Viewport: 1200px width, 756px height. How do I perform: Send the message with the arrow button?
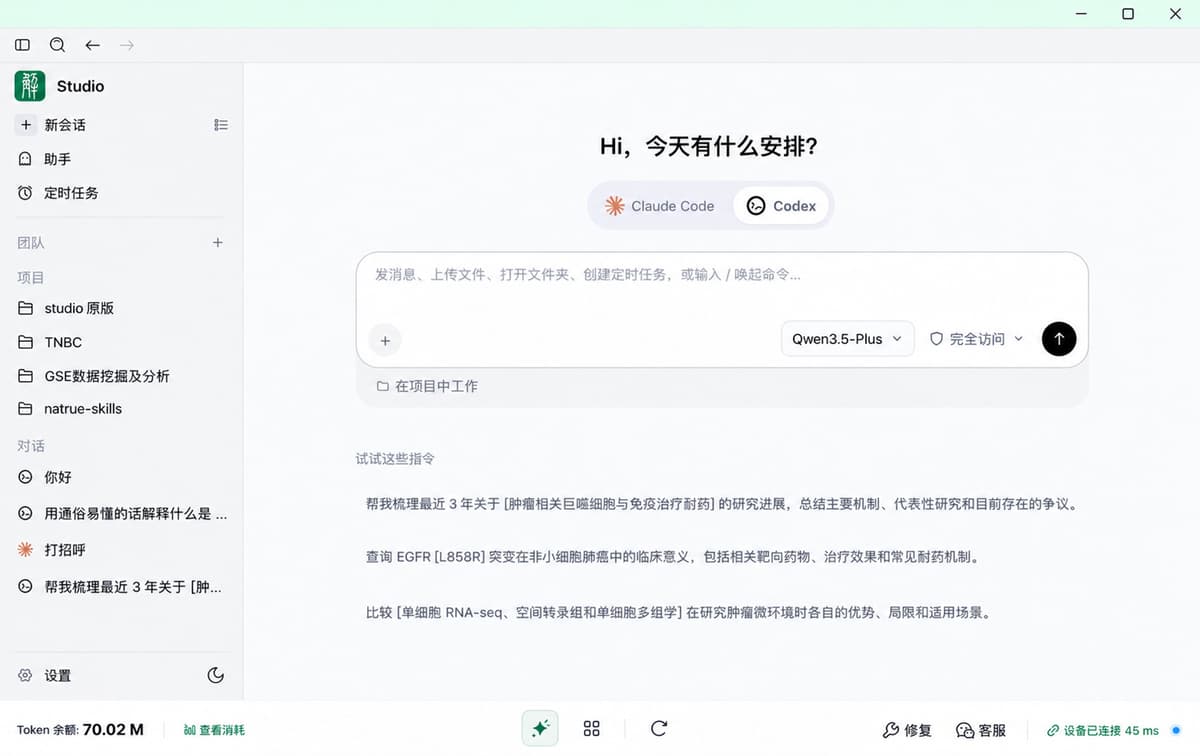click(1059, 339)
